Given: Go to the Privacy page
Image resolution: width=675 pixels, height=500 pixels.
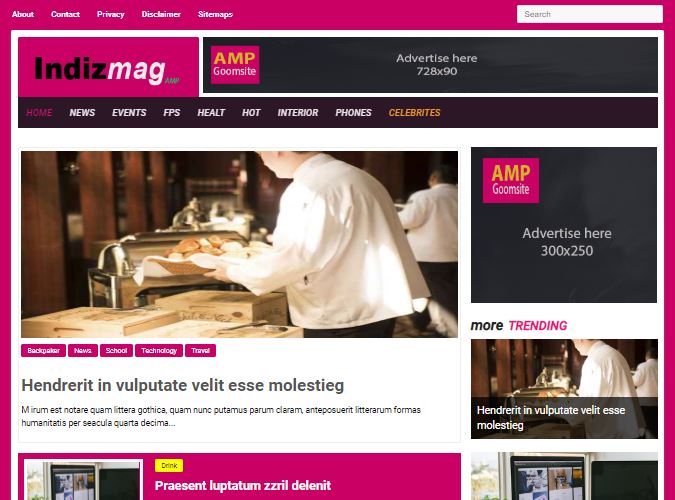Looking at the screenshot, I should 111,14.
